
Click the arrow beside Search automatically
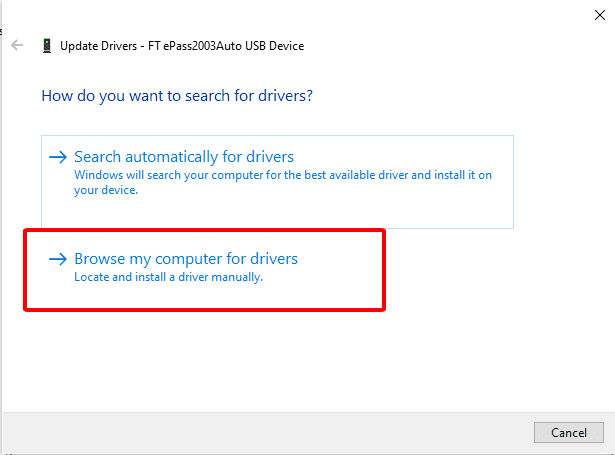point(58,157)
